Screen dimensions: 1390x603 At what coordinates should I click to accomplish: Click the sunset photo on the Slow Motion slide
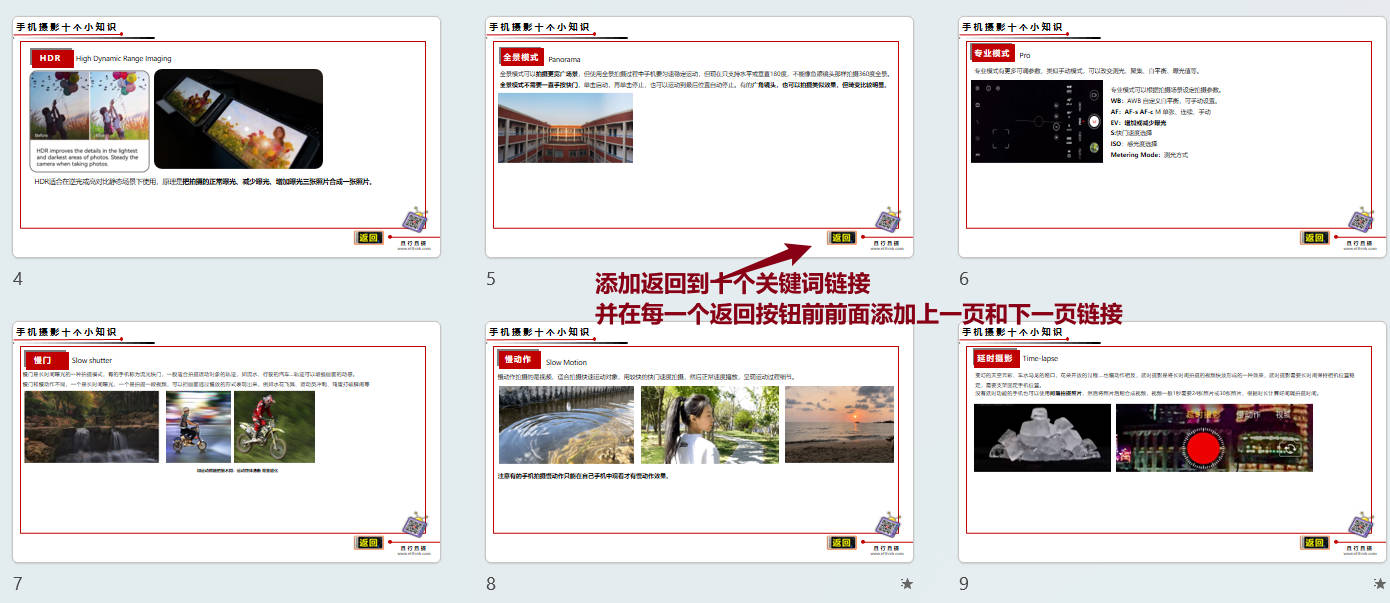pyautogui.click(x=840, y=423)
